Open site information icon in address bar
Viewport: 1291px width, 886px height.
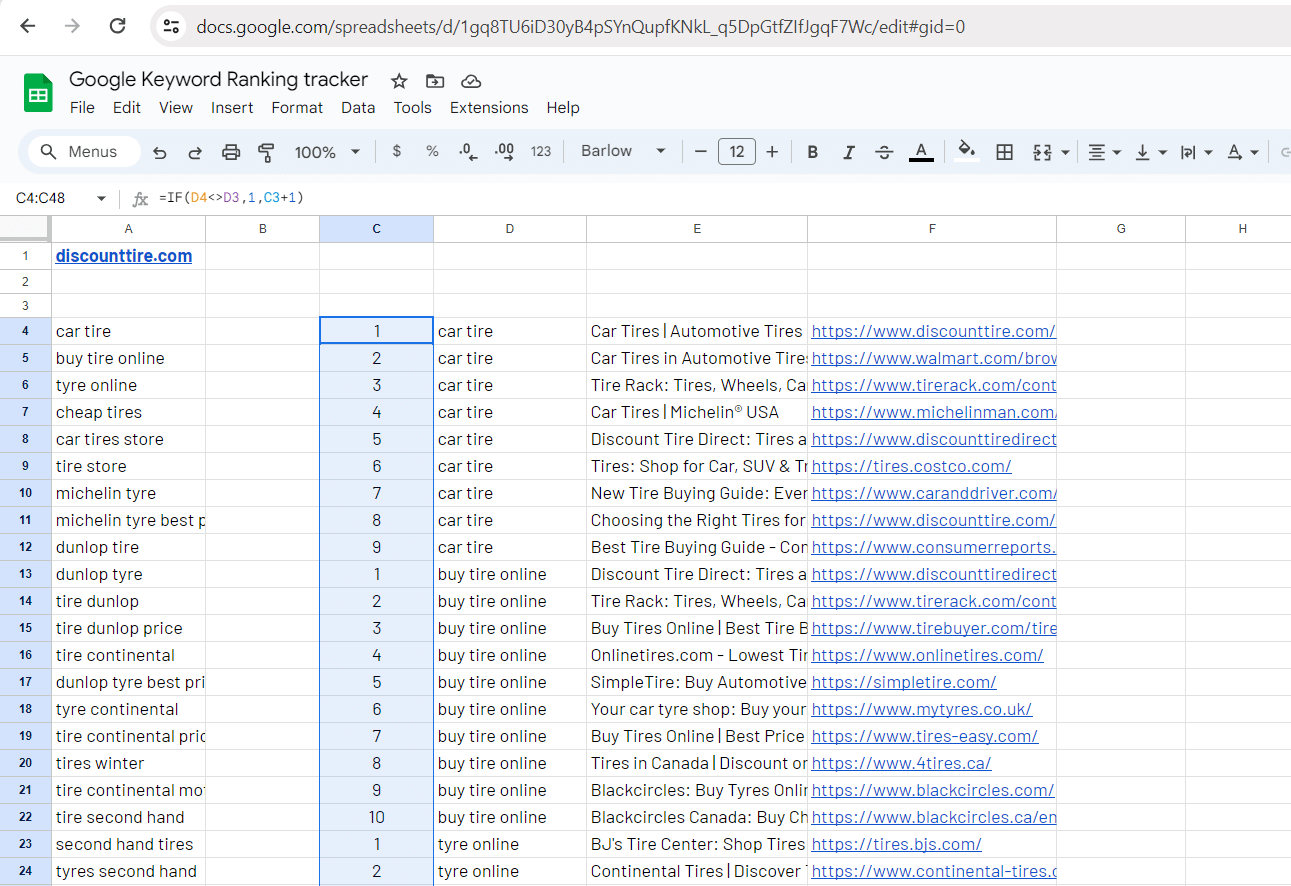pos(172,27)
